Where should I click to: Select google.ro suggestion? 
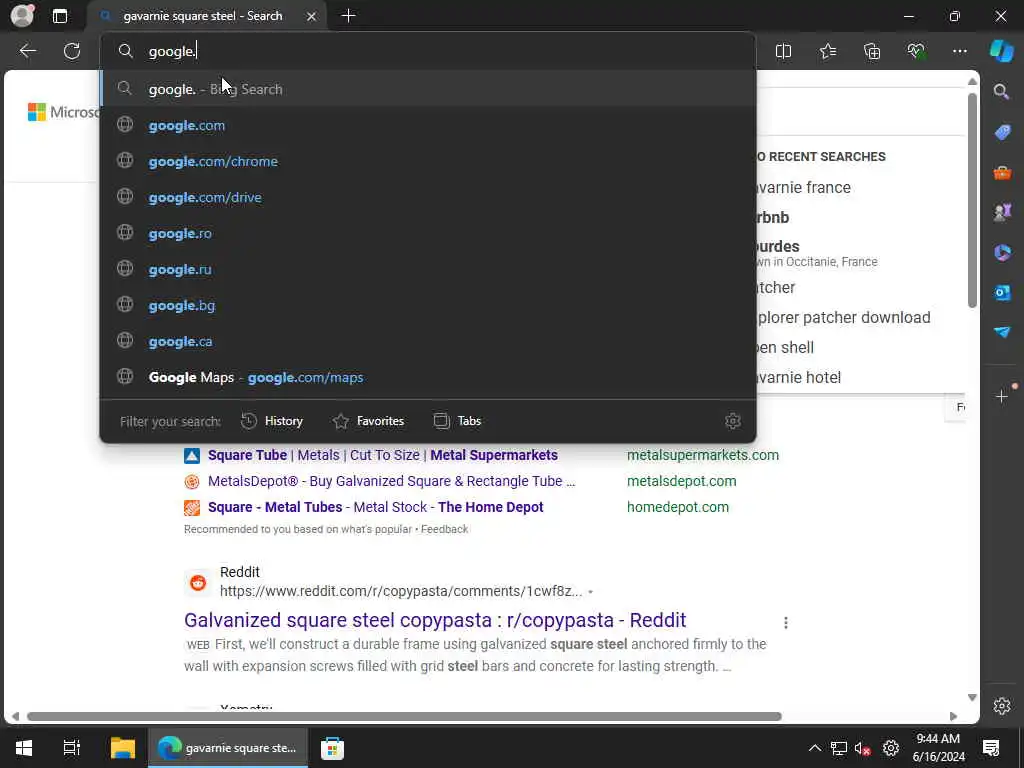tap(428, 233)
